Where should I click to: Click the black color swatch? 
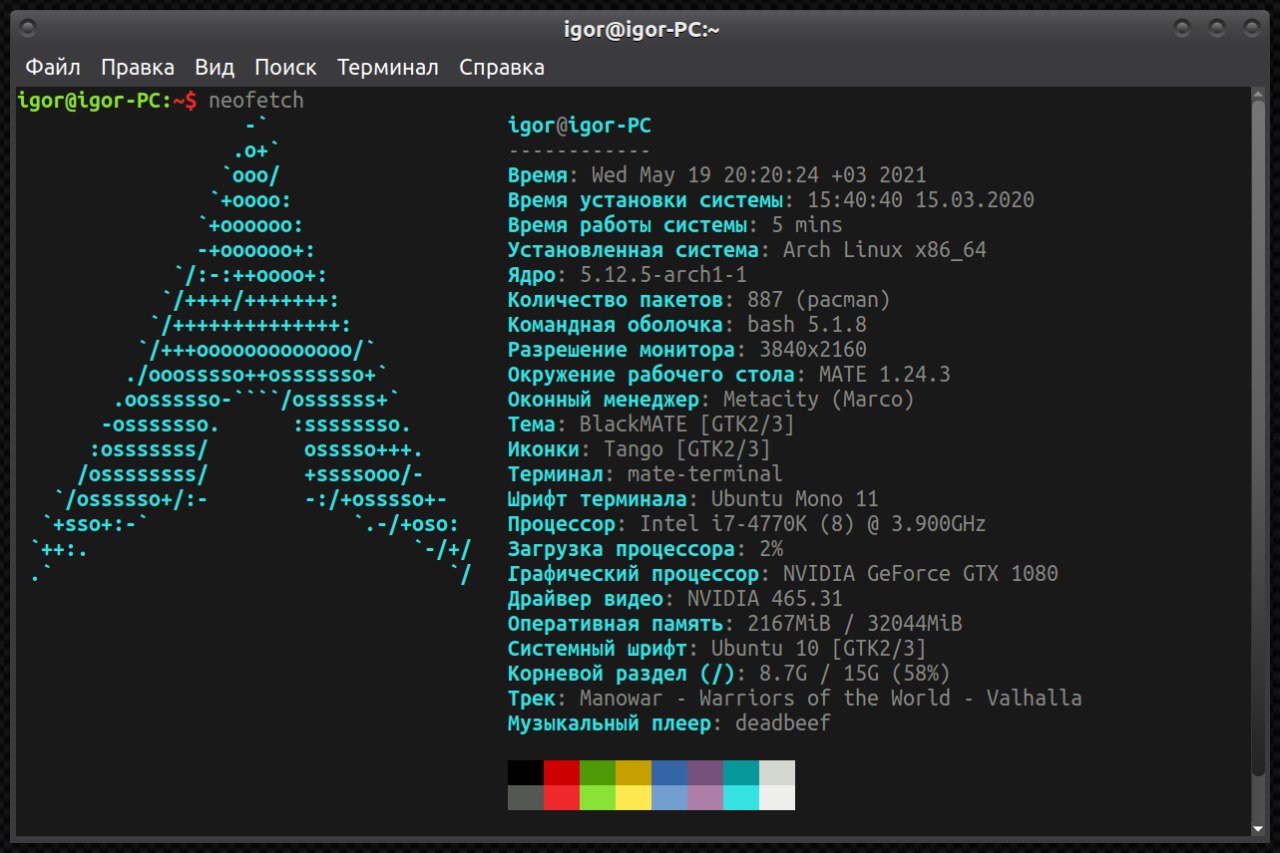coord(526,772)
